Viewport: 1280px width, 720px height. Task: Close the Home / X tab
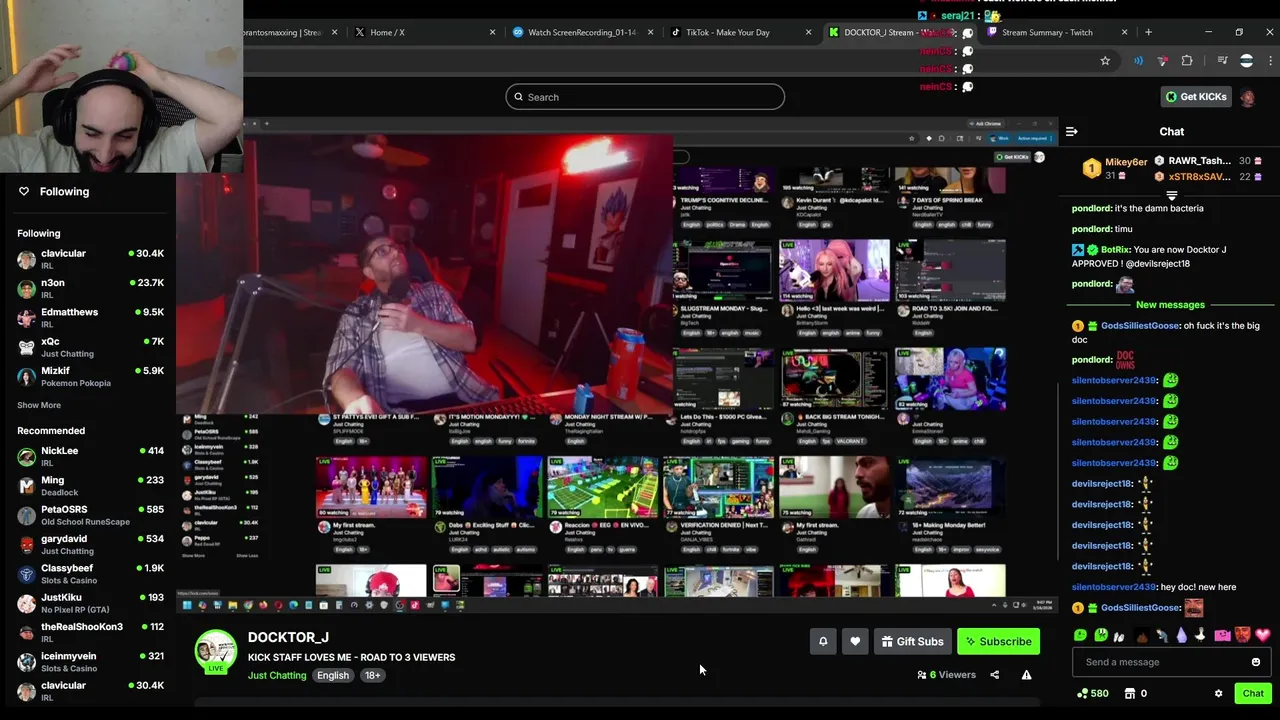(x=492, y=32)
